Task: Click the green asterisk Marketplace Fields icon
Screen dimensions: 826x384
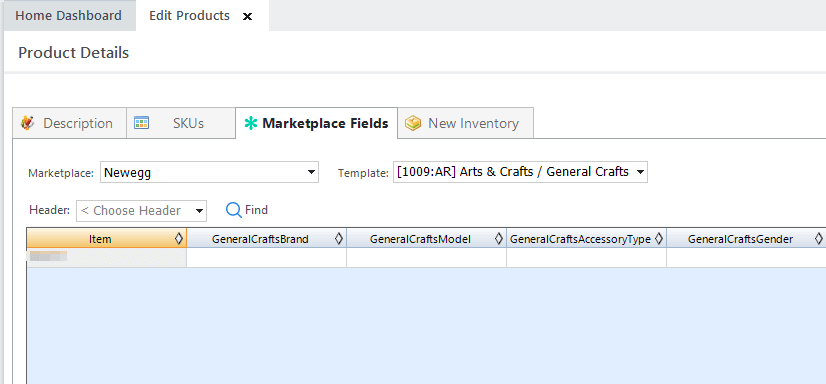Action: tap(251, 123)
